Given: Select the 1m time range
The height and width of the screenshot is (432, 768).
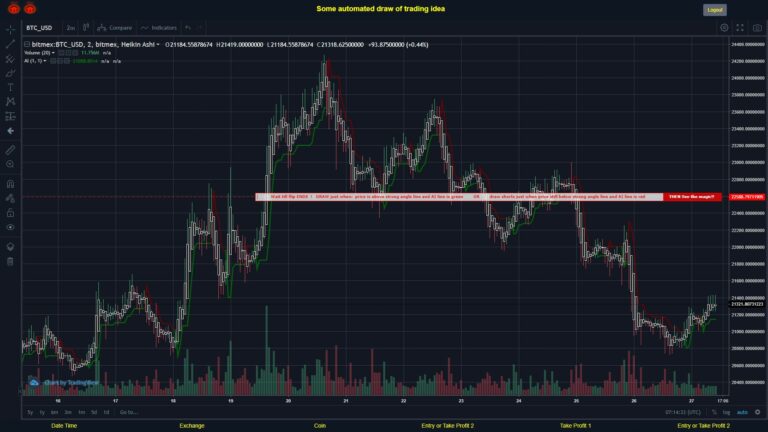Looking at the screenshot, I should [x=81, y=412].
